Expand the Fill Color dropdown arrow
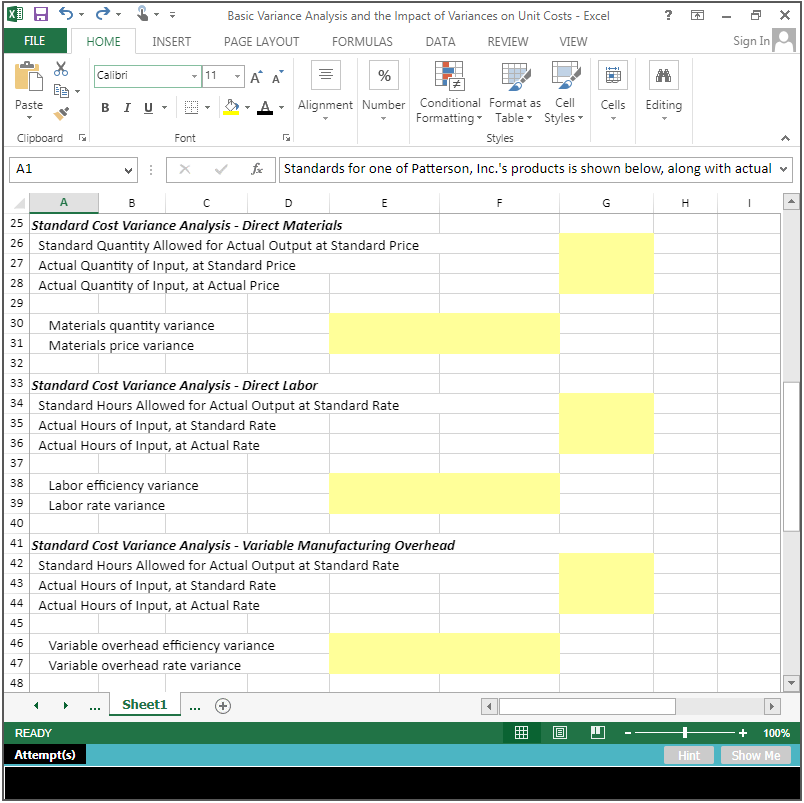Image resolution: width=804 pixels, height=803 pixels. [247, 108]
